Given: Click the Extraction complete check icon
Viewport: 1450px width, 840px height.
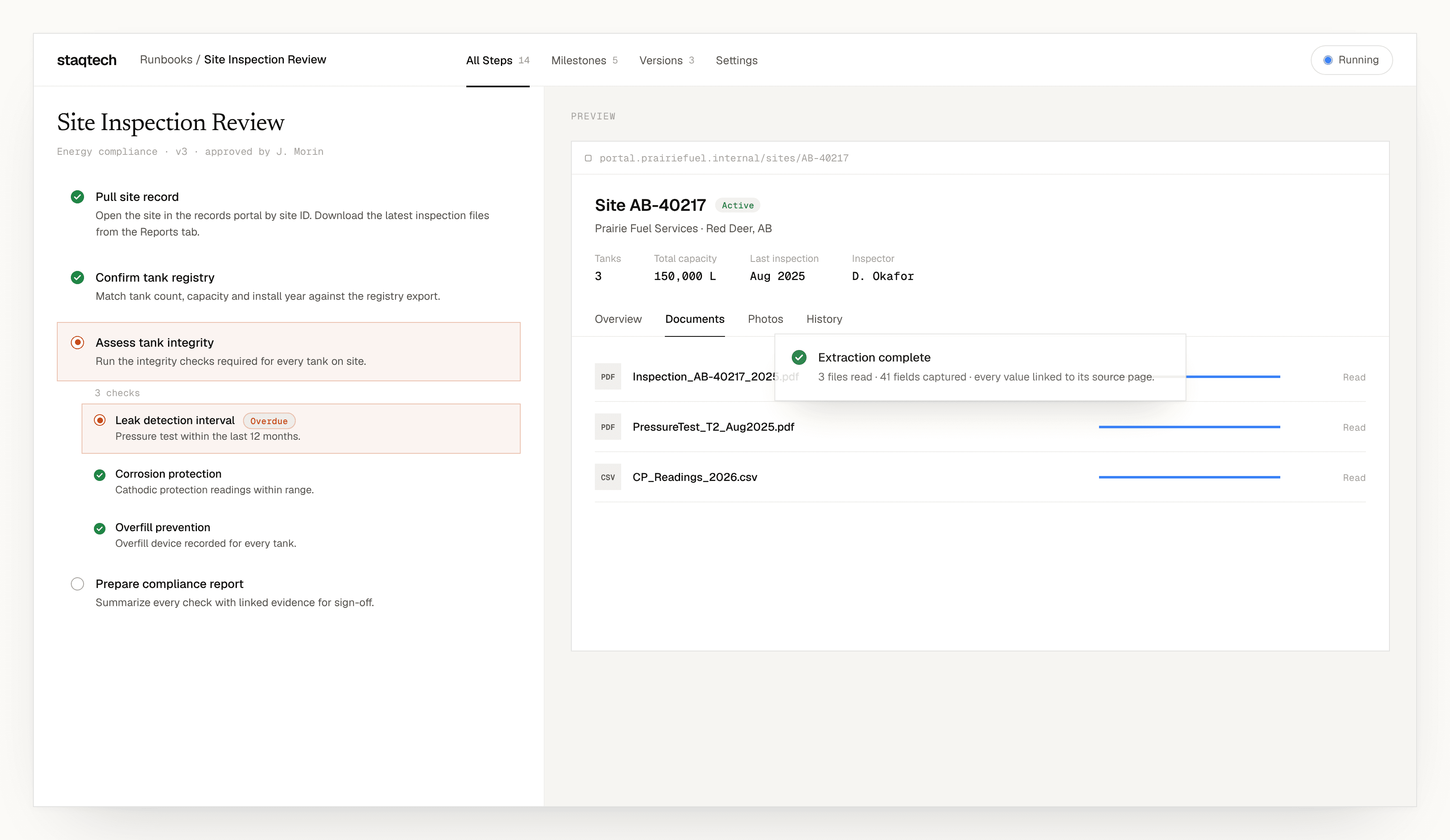Looking at the screenshot, I should coord(799,357).
